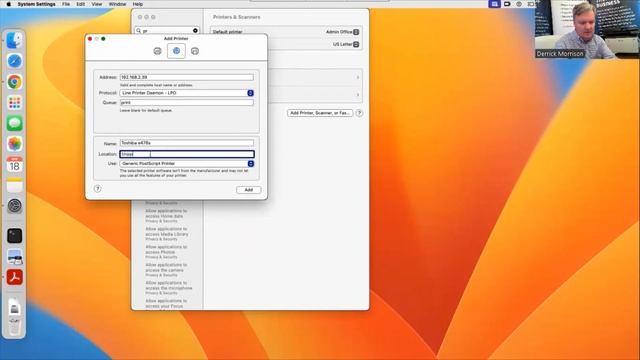Open the US Letter paper size dropdown
This screenshot has width=640, height=360.
[x=346, y=44]
